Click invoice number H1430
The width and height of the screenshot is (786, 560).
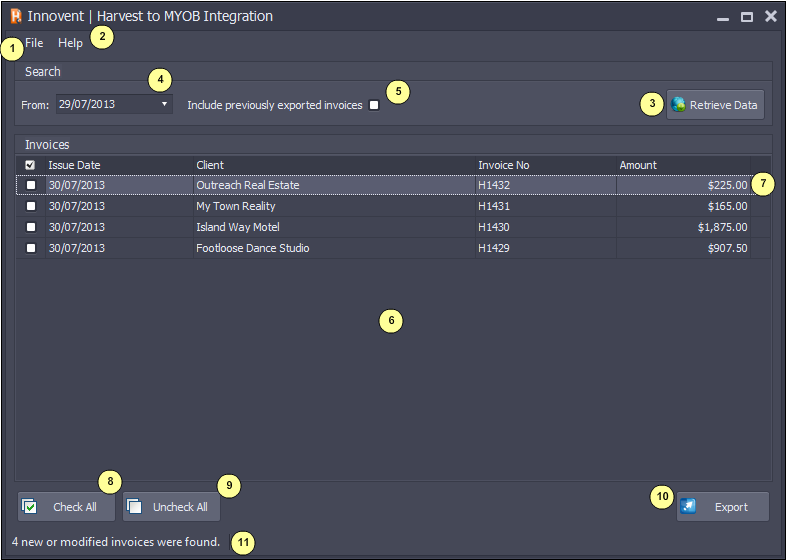pos(494,227)
